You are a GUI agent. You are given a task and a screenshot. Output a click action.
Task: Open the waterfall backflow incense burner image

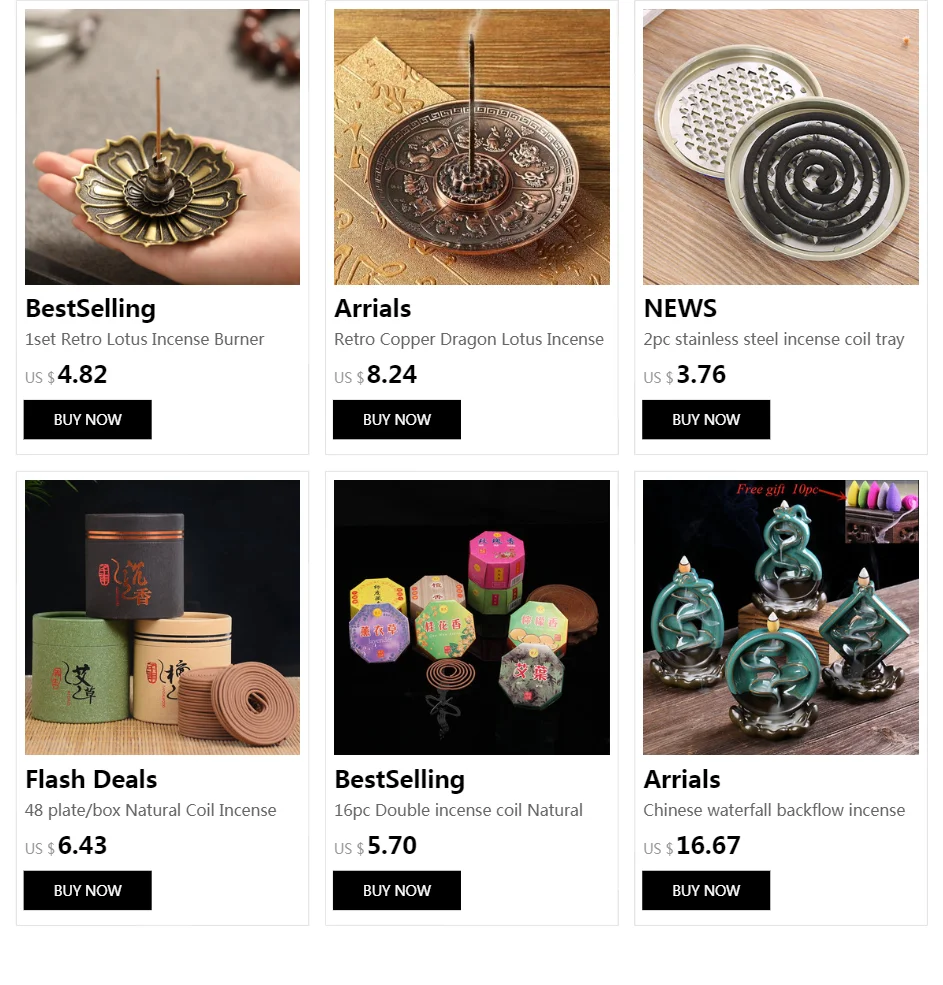tap(781, 617)
